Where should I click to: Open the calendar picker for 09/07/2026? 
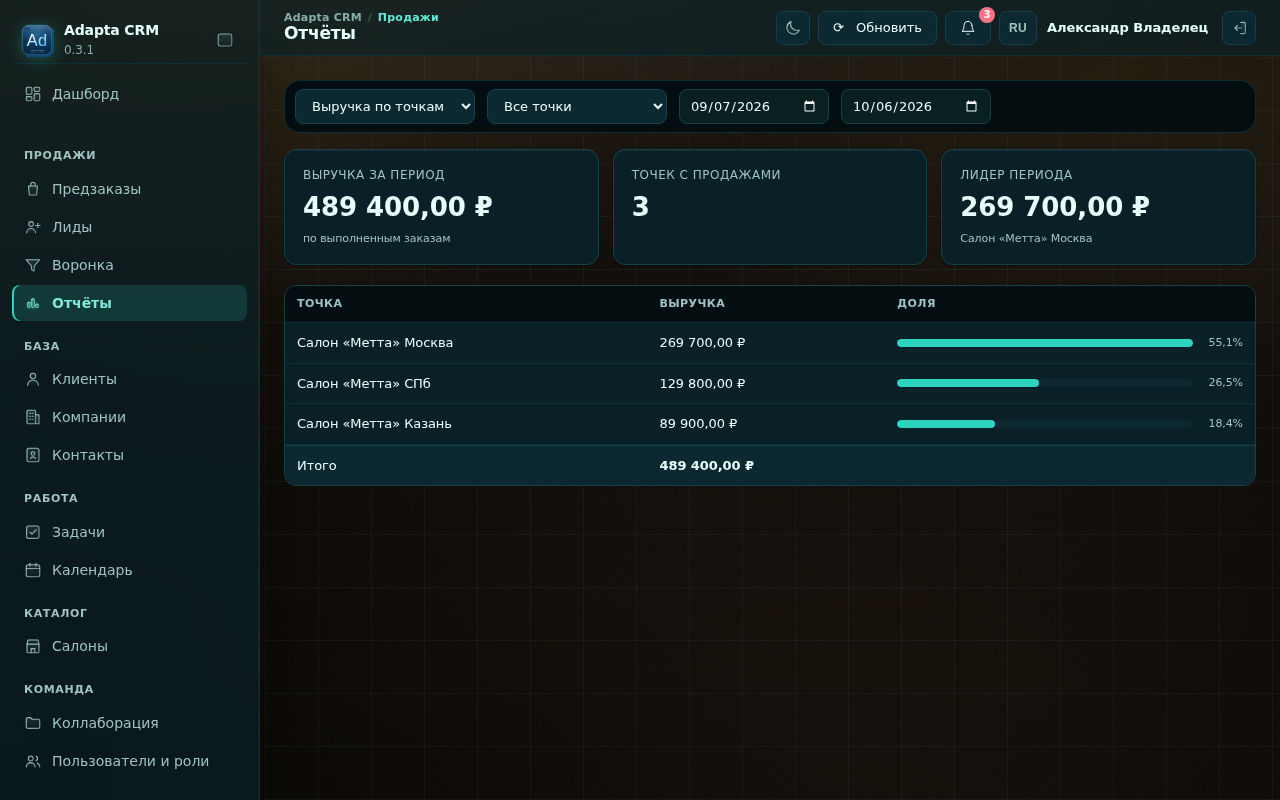[809, 106]
